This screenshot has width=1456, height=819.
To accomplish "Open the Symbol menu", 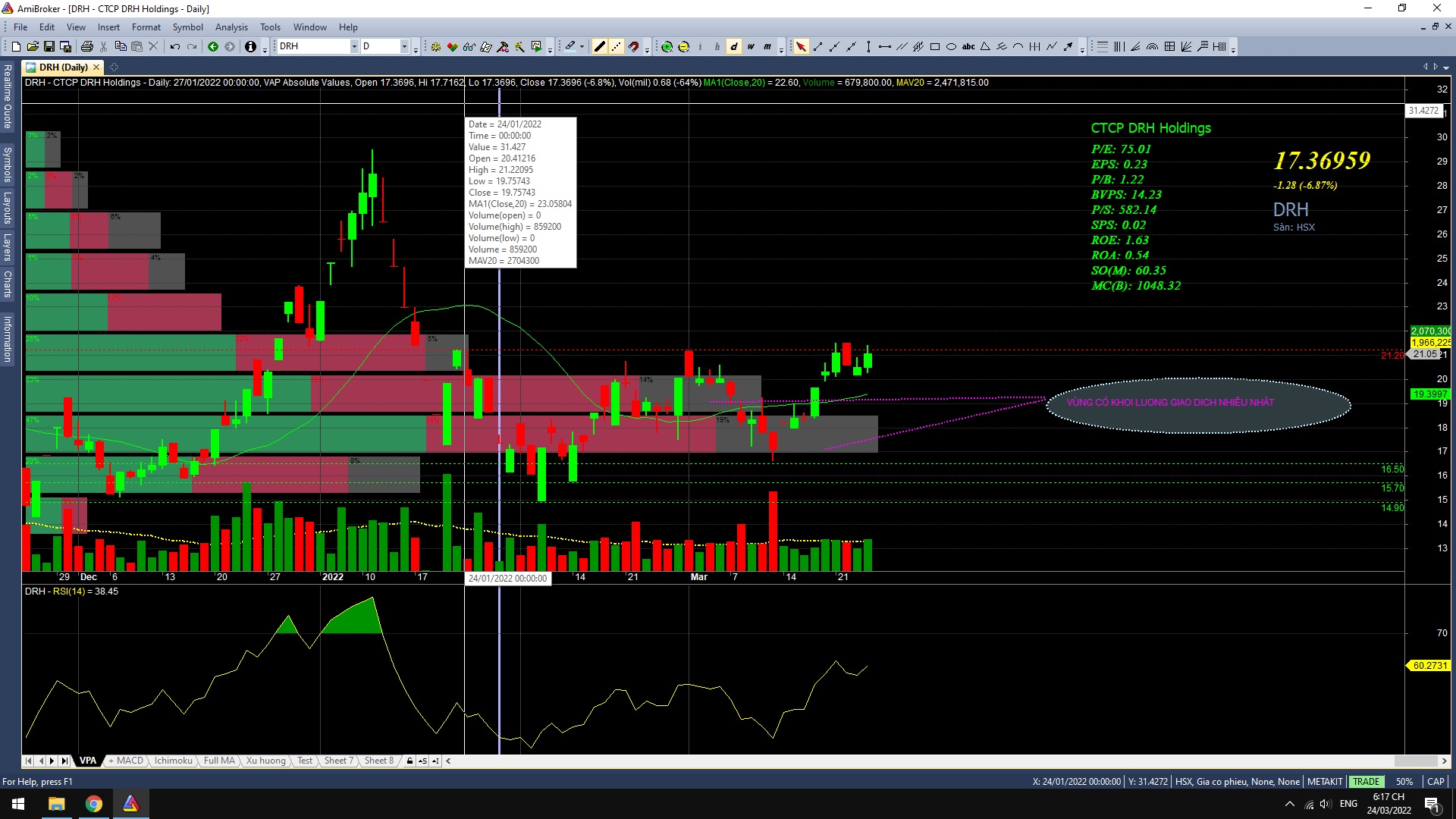I will (187, 27).
